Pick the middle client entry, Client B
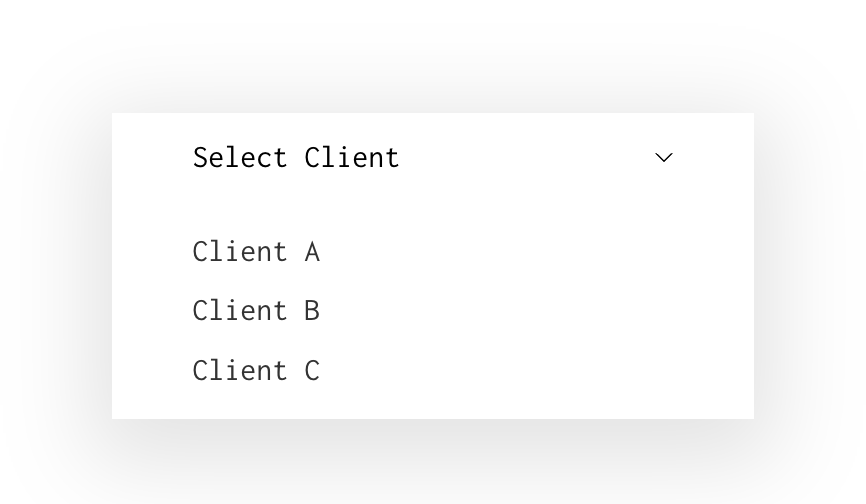Screen dimensions: 866x504 (256, 311)
